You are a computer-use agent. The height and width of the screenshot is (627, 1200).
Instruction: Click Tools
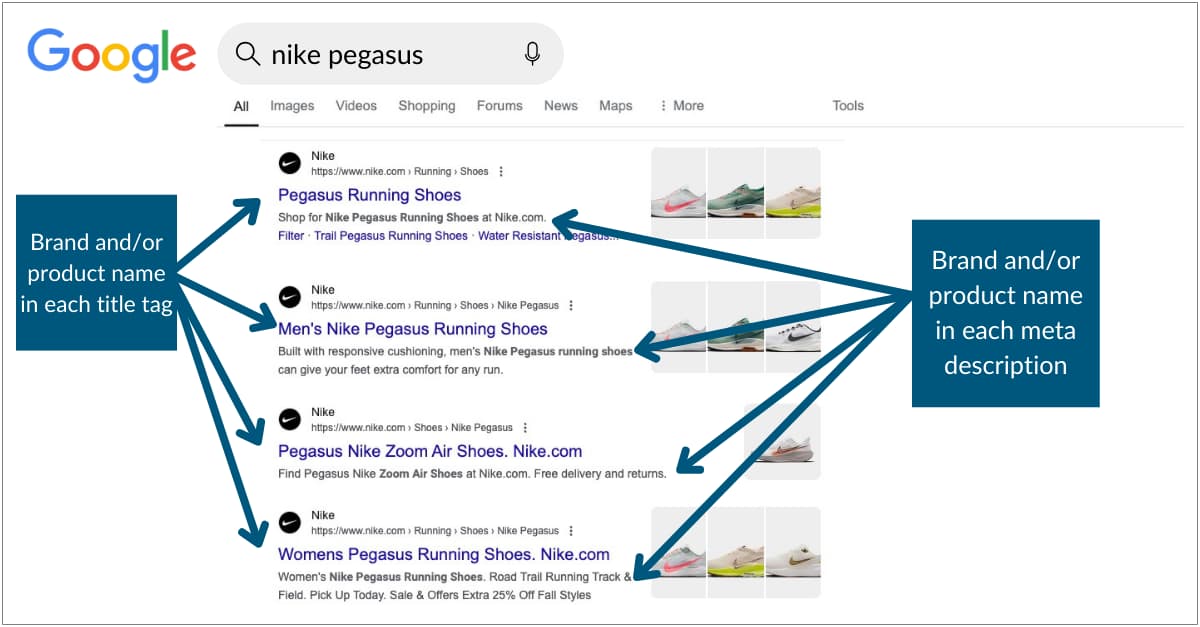pyautogui.click(x=848, y=105)
